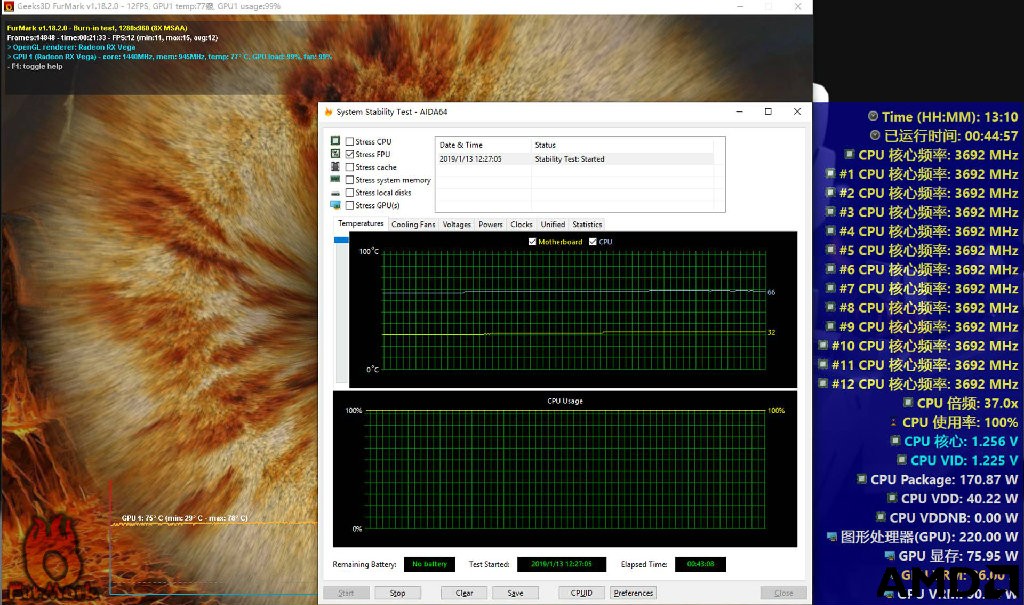Screen dimensions: 1024x605
Task: Click the blue slider handle left of the temperature graph
Action: point(341,240)
